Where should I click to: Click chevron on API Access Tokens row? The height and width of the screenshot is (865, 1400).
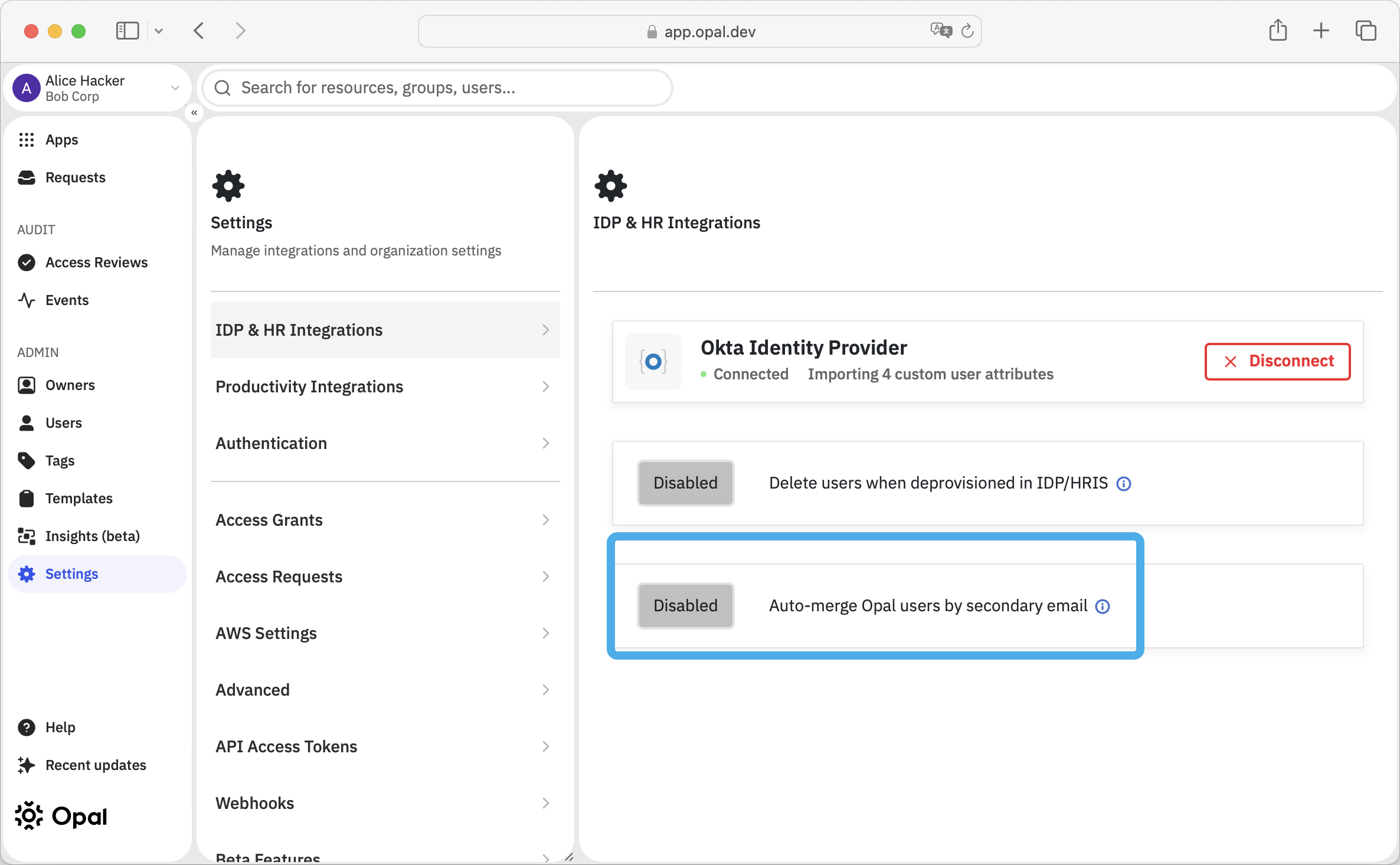coord(546,746)
